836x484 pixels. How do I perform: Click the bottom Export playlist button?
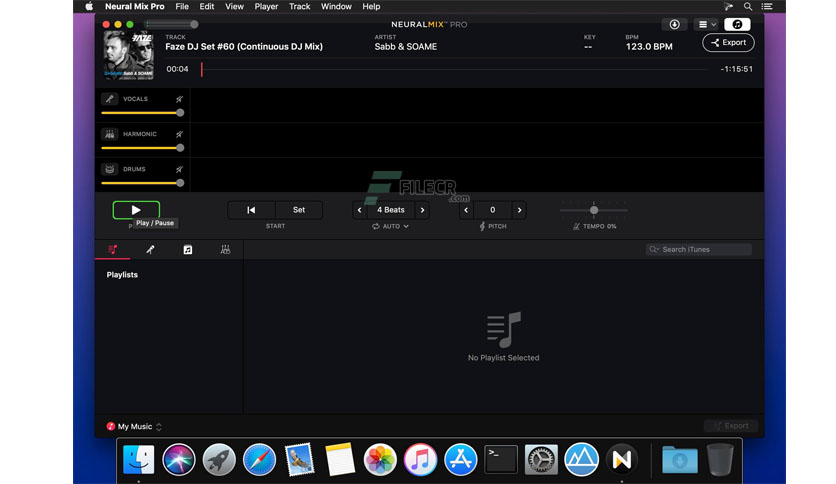point(730,426)
